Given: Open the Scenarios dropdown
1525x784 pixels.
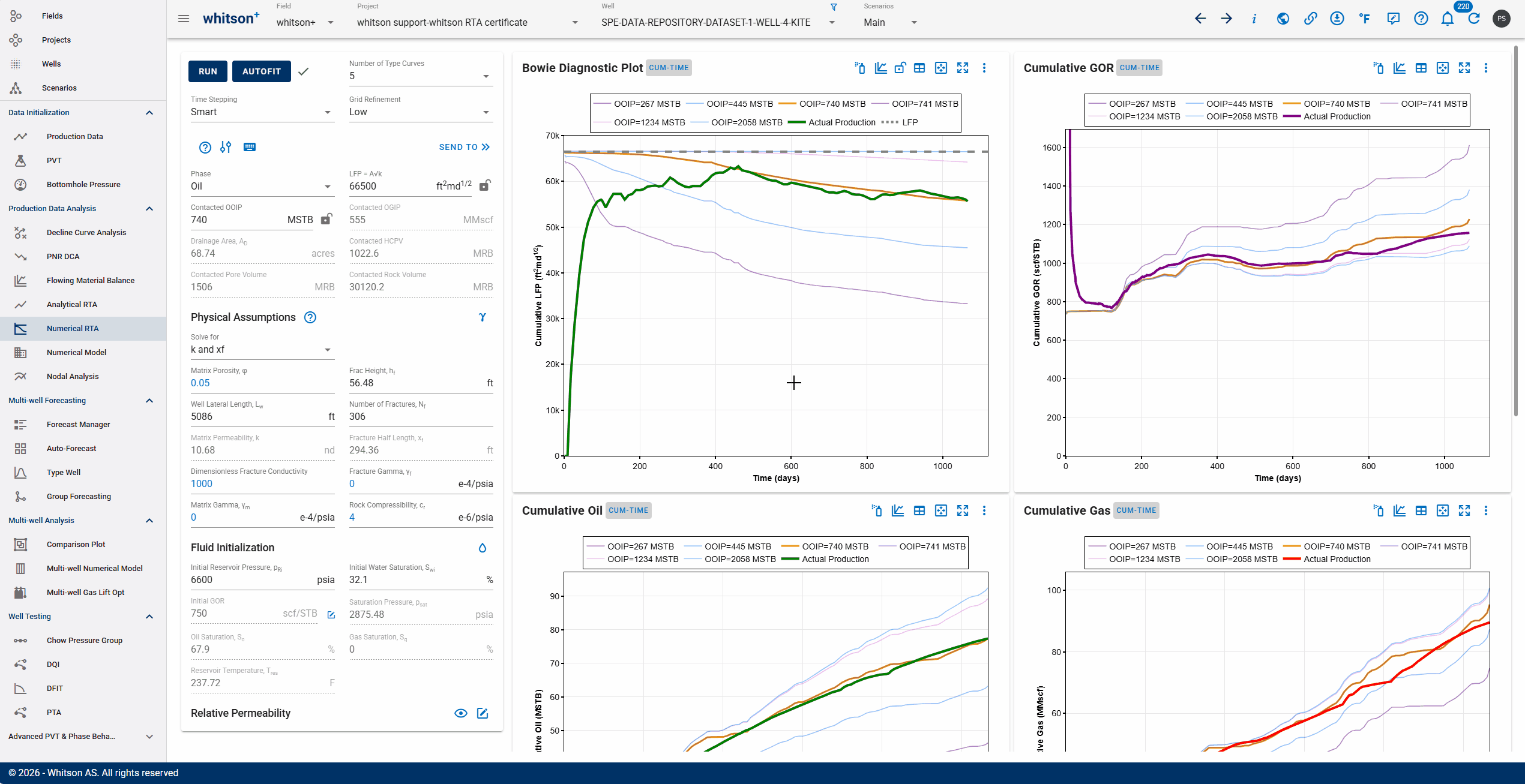Looking at the screenshot, I should (891, 22).
